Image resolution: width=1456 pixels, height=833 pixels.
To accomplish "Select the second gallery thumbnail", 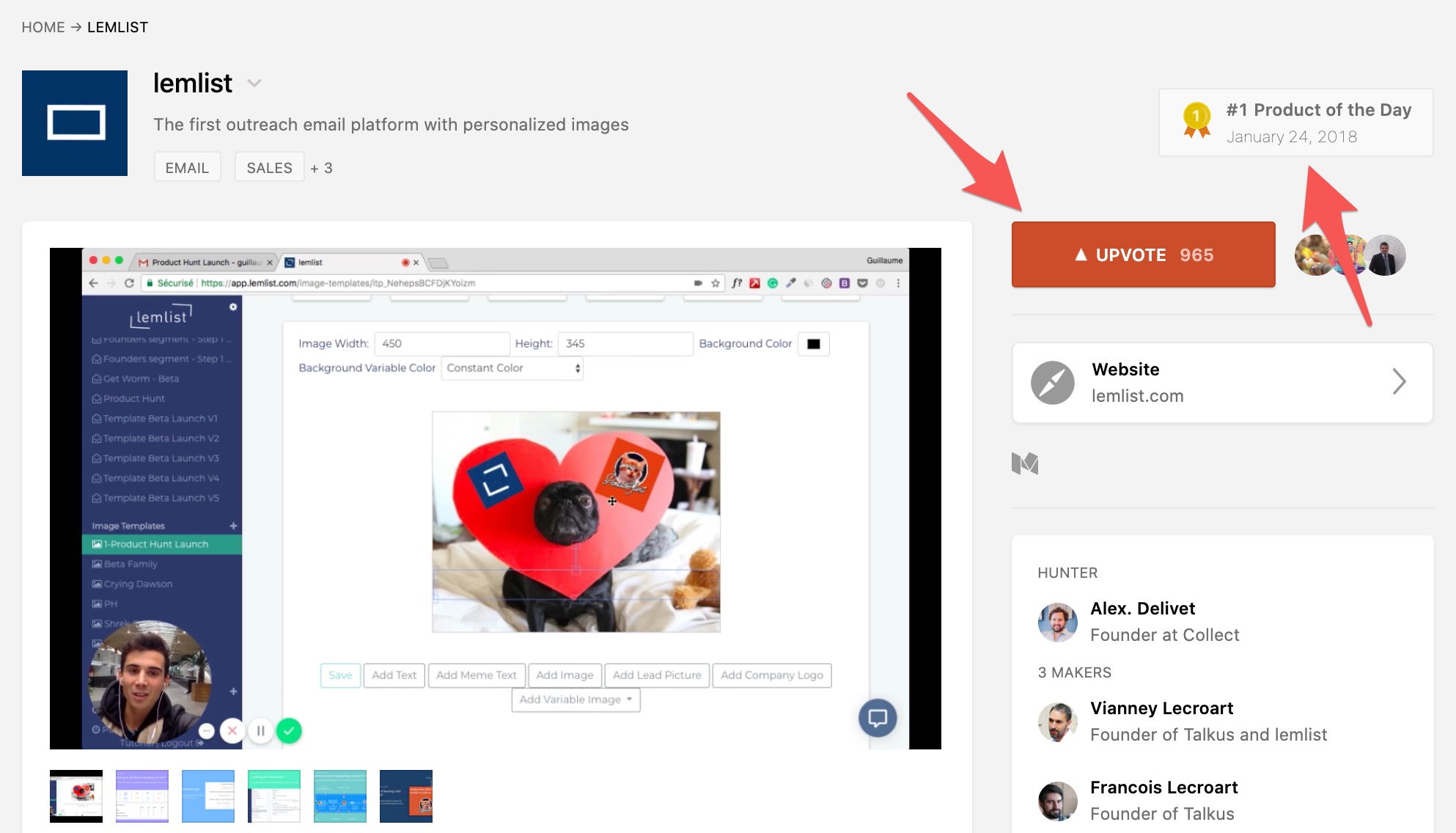I will (142, 796).
